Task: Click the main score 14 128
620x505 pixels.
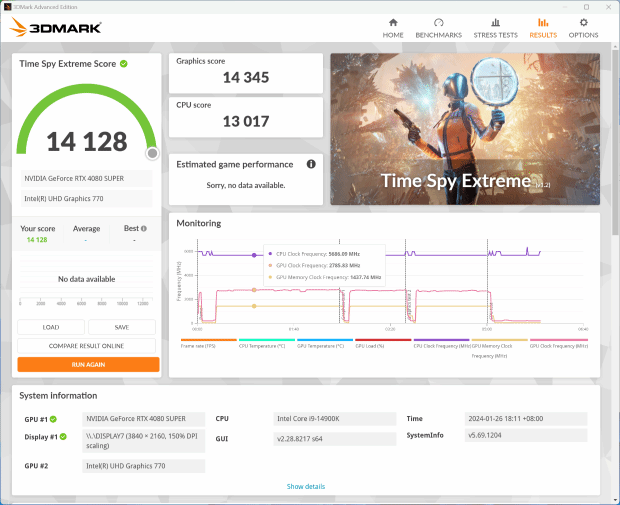Action: coord(87,142)
